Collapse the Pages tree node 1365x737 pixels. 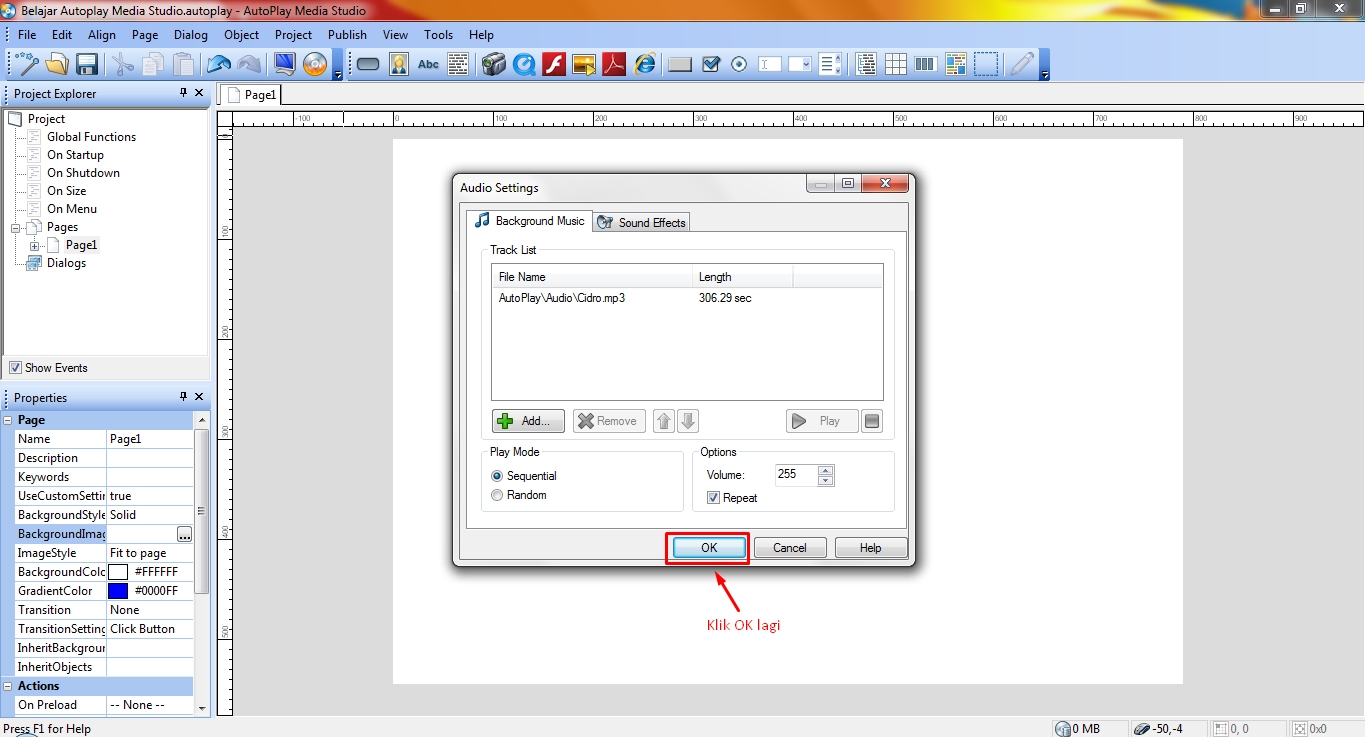(x=16, y=228)
